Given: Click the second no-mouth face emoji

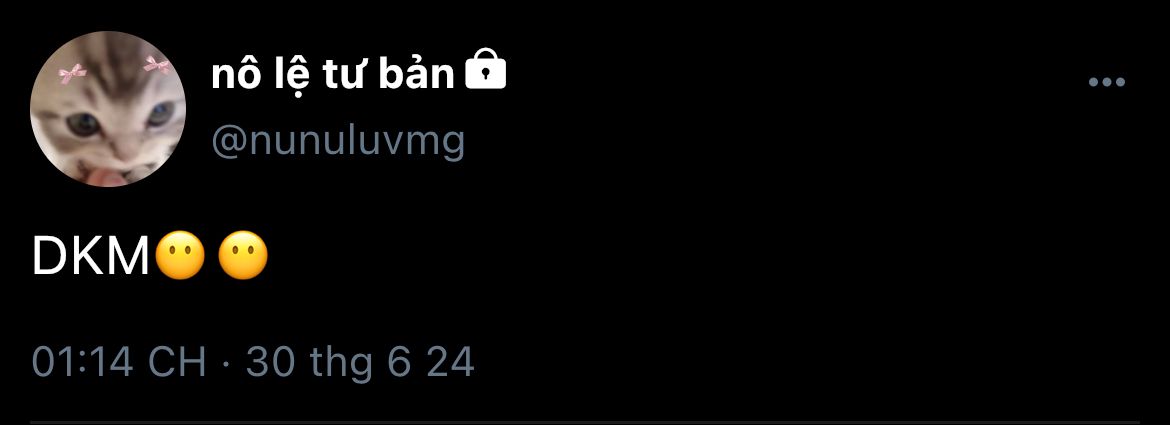Looking at the screenshot, I should pos(243,256).
